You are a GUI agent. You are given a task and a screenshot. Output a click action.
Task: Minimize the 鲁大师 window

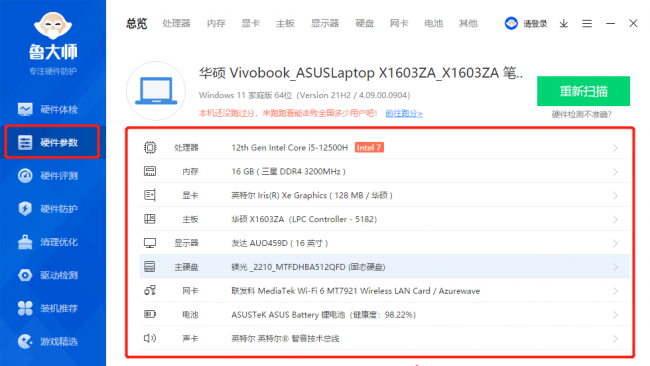(610, 24)
